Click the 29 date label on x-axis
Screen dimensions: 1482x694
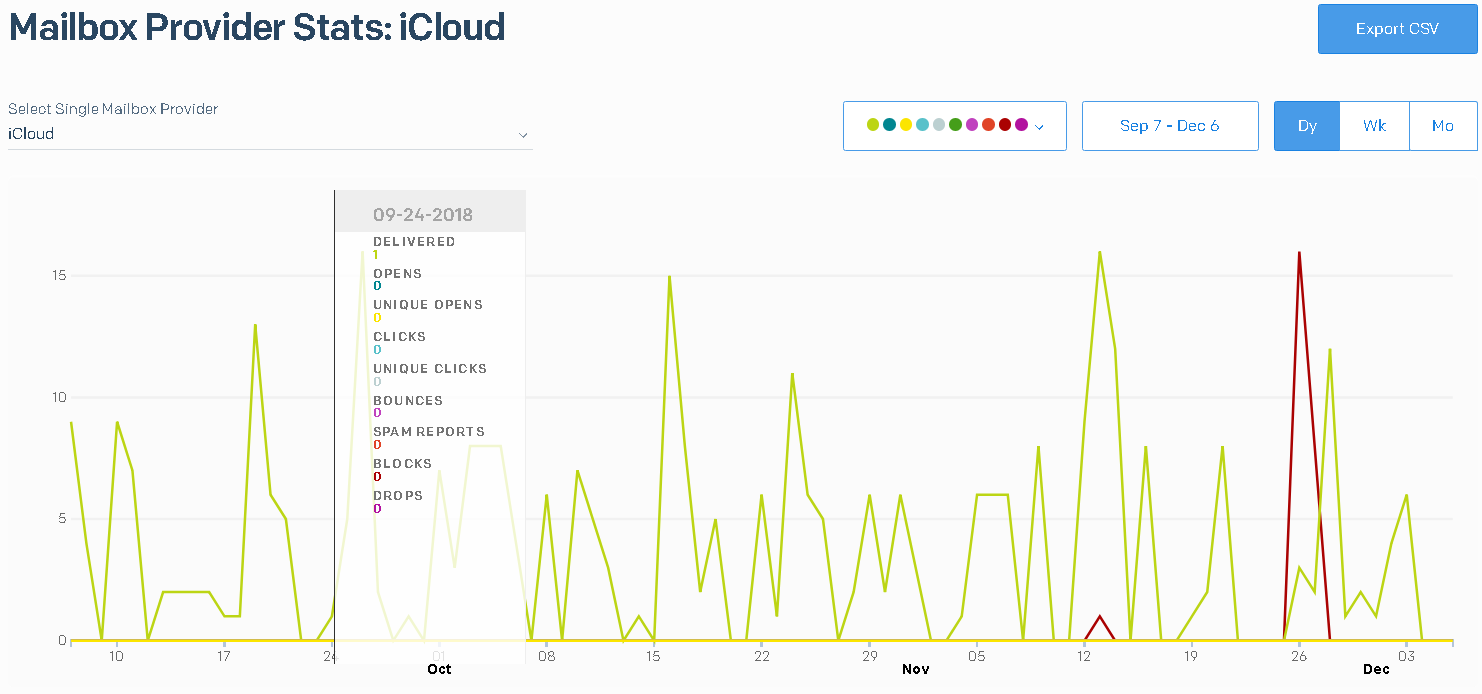click(869, 656)
